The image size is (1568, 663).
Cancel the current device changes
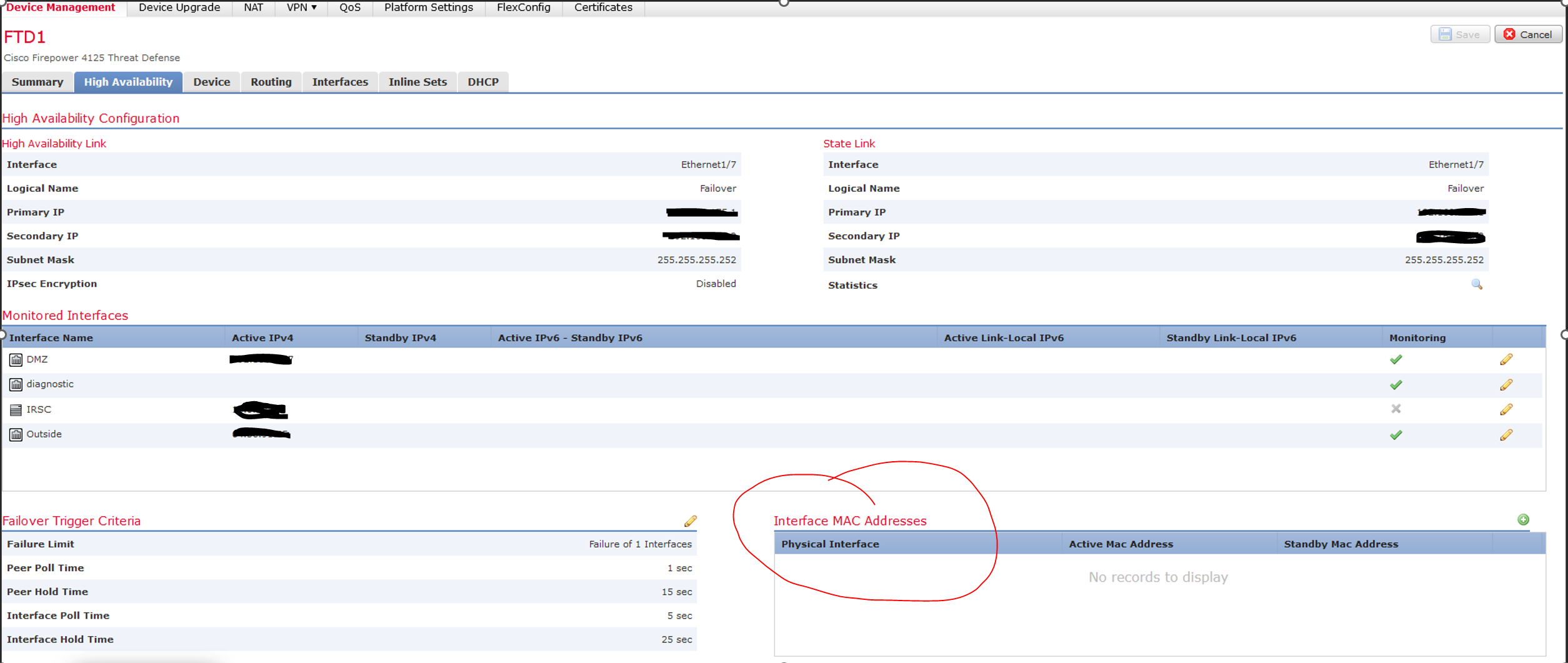click(x=1528, y=34)
